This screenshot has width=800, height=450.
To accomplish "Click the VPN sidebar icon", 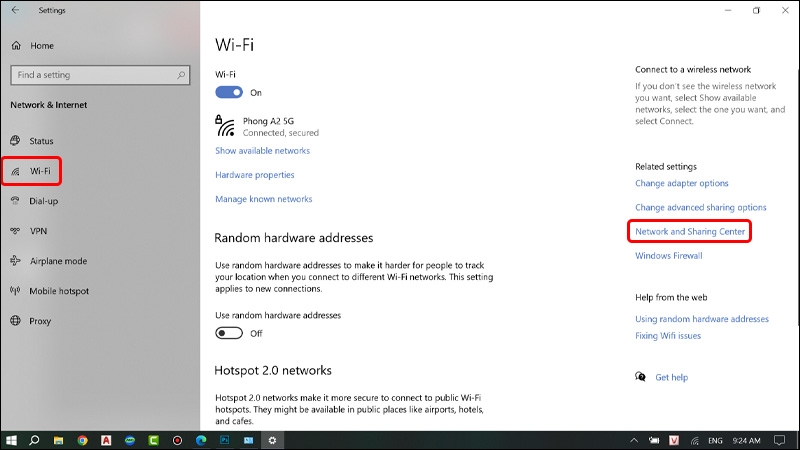I will tap(15, 231).
